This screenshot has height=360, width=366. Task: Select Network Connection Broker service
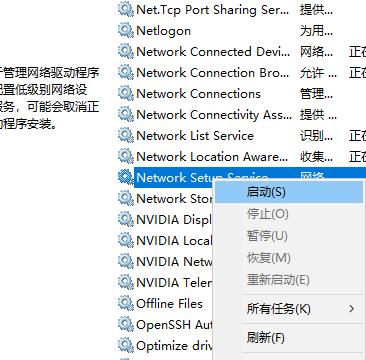pyautogui.click(x=242, y=73)
